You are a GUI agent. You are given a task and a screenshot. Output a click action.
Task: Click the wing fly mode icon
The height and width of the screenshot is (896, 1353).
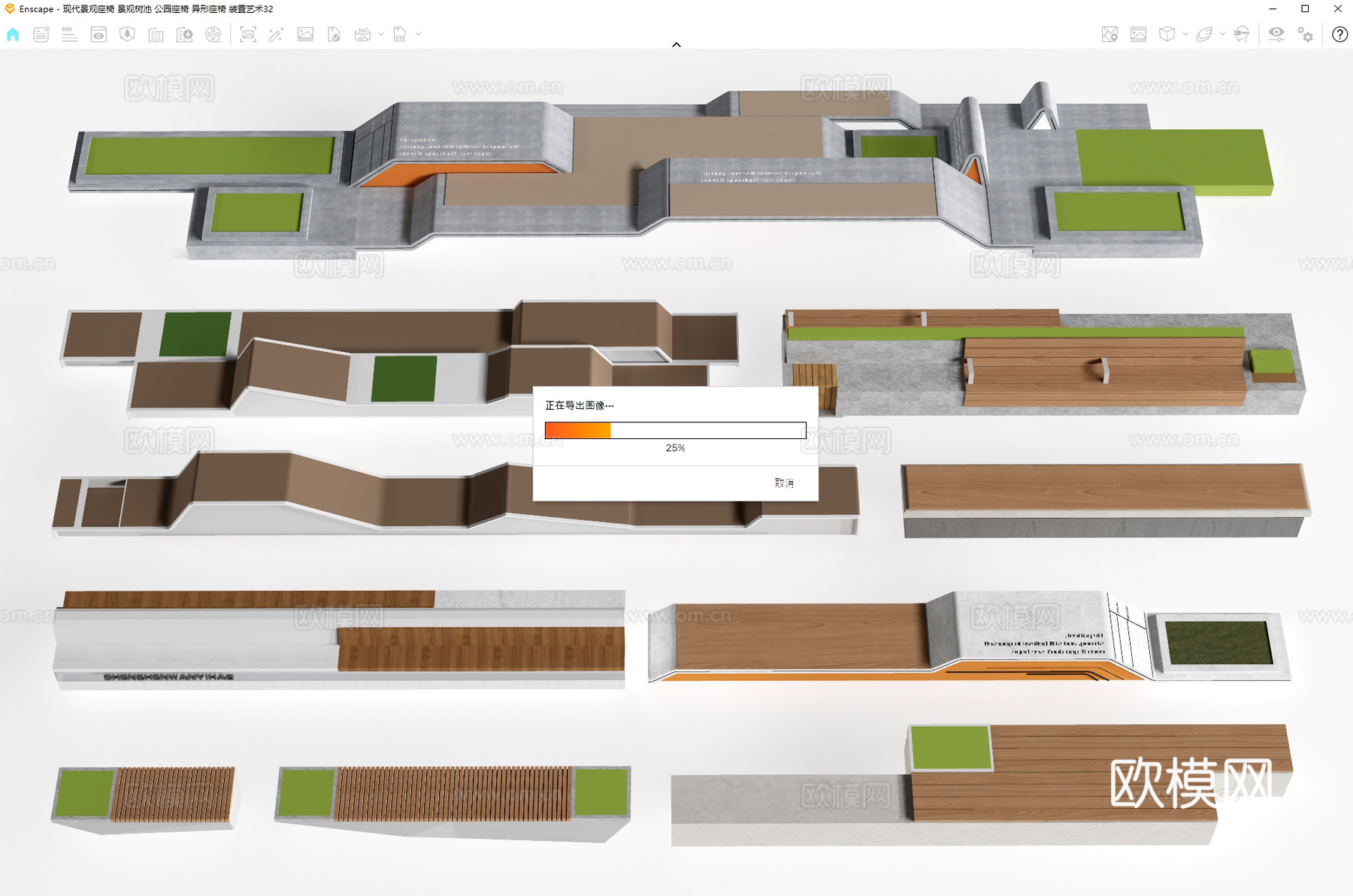click(x=1204, y=35)
